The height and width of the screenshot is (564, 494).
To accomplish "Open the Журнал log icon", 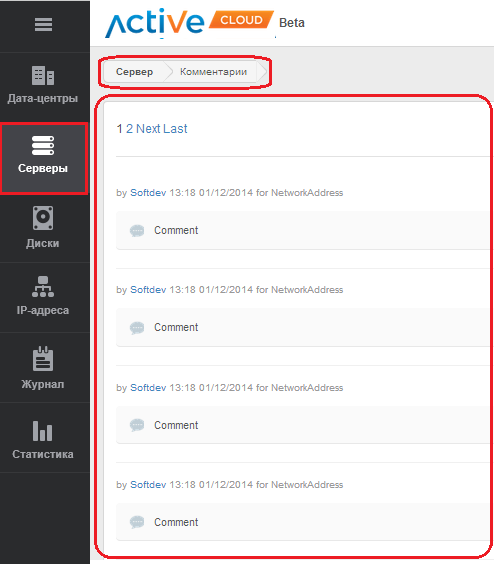I will tap(43, 358).
